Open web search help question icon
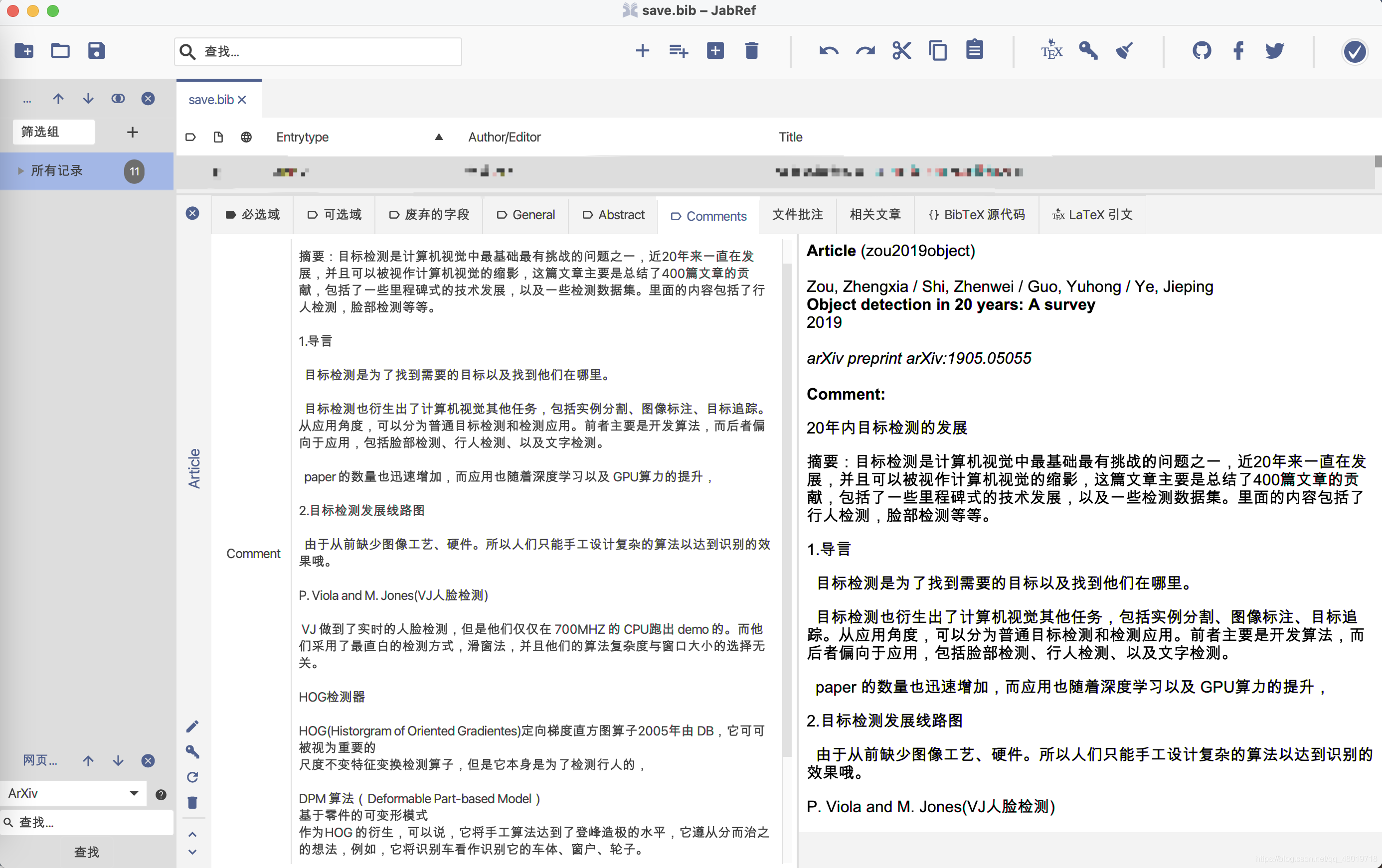Viewport: 1382px width, 868px height. (x=161, y=794)
